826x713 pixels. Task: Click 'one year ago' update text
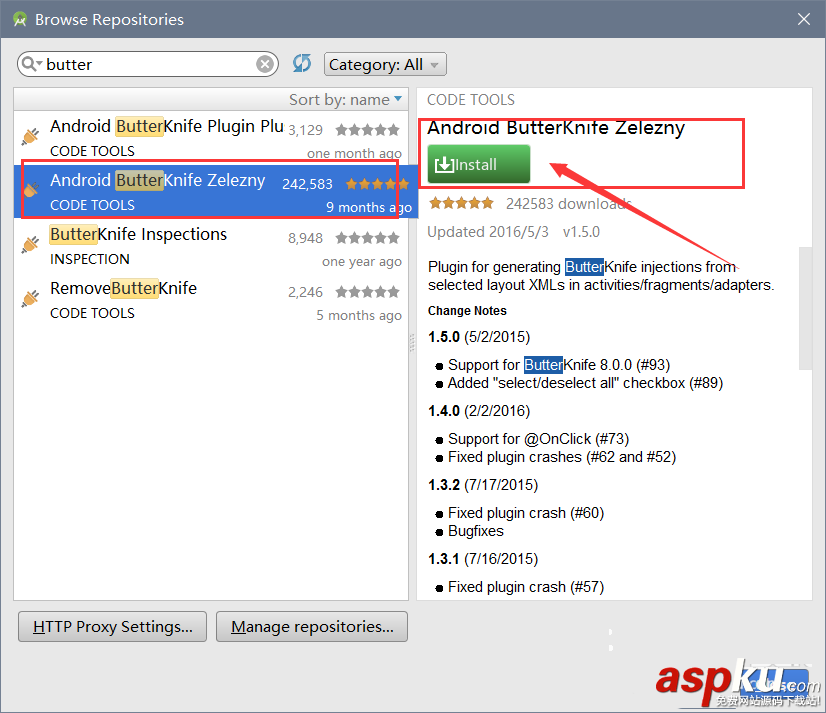point(362,262)
